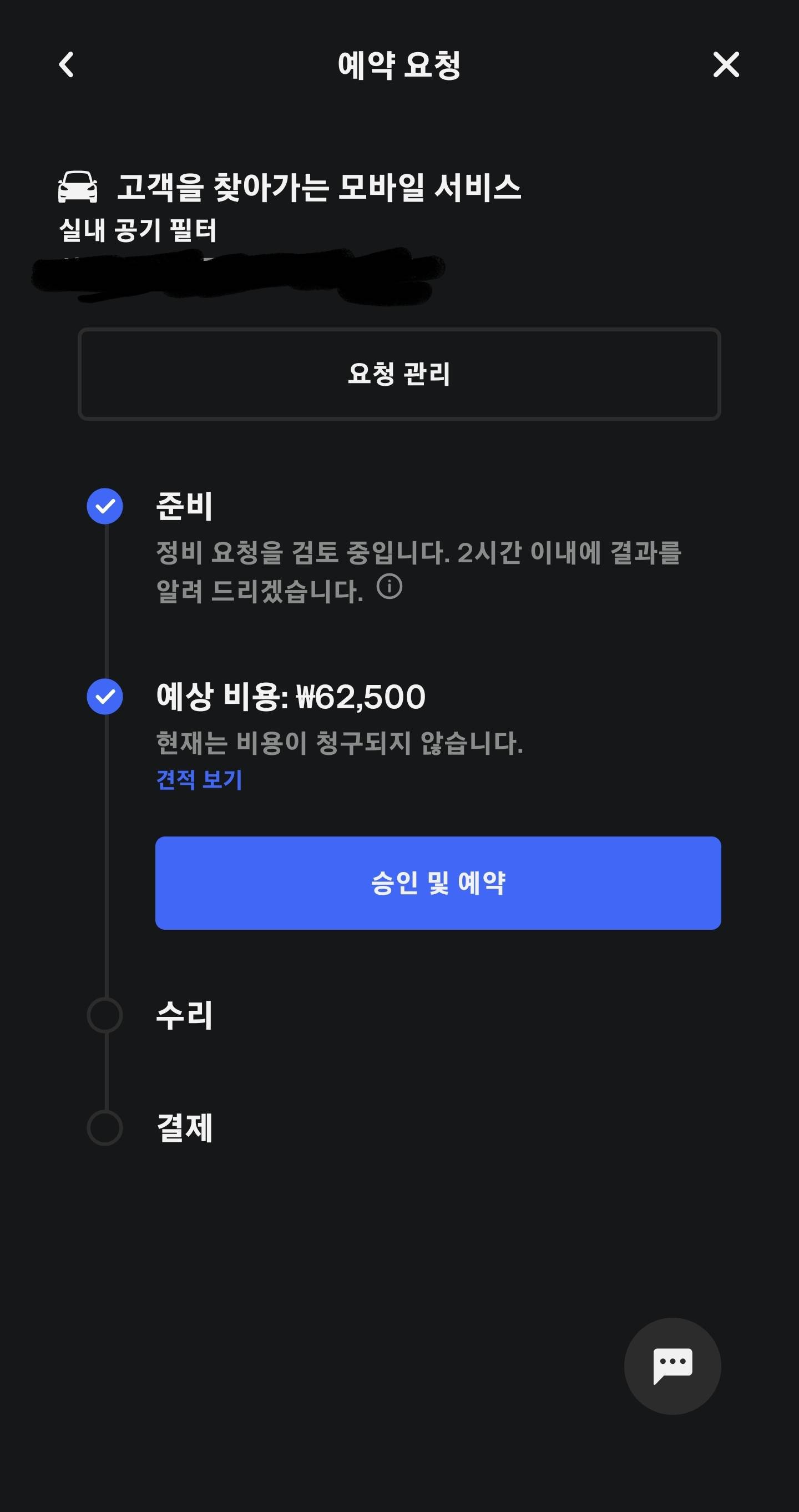Screen dimensions: 799x1512
Task: Tap the info icon after 알려 드리겠습니다
Action: pyautogui.click(x=389, y=586)
